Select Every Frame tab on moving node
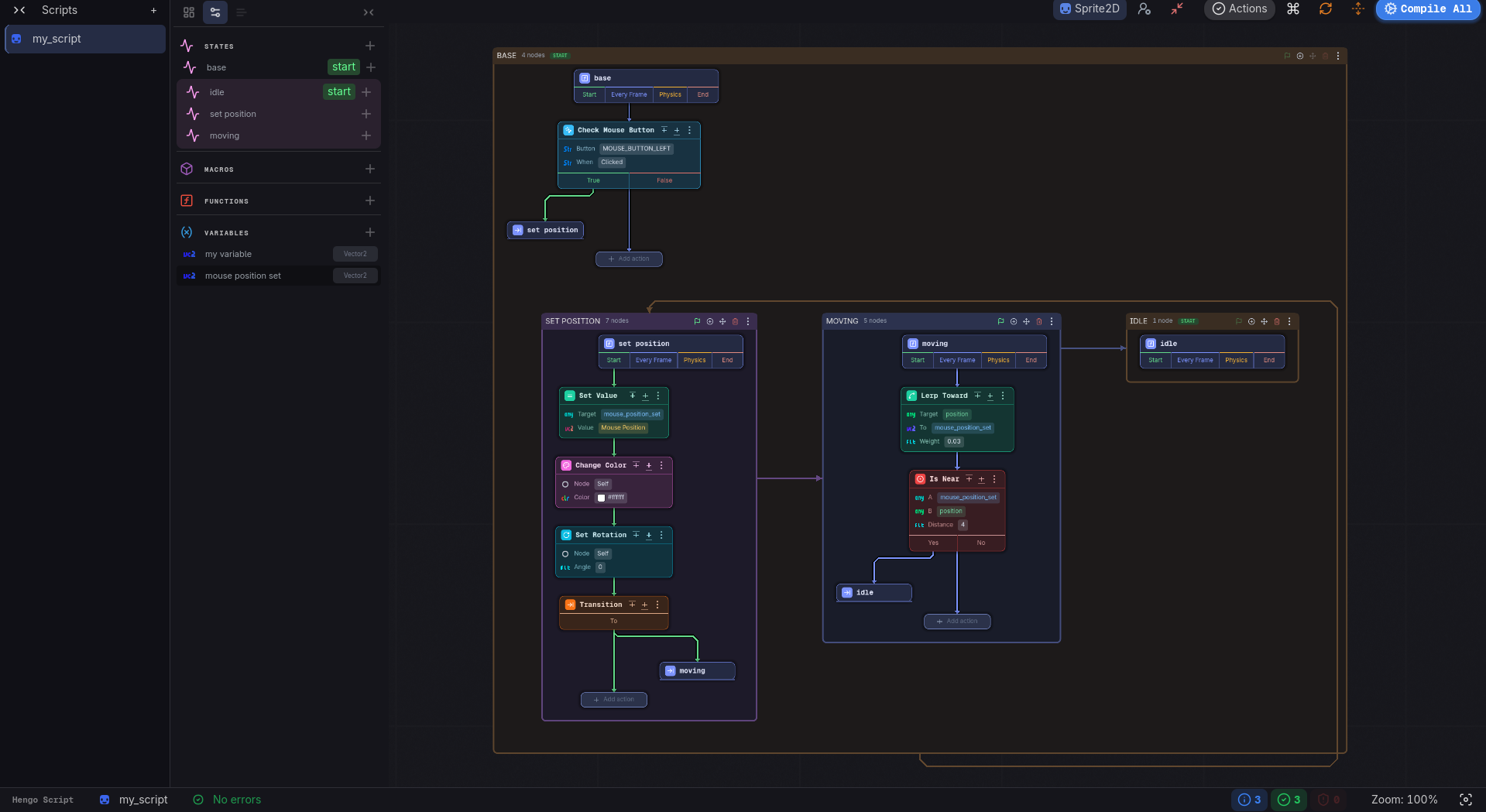This screenshot has height=812, width=1486. 957,361
